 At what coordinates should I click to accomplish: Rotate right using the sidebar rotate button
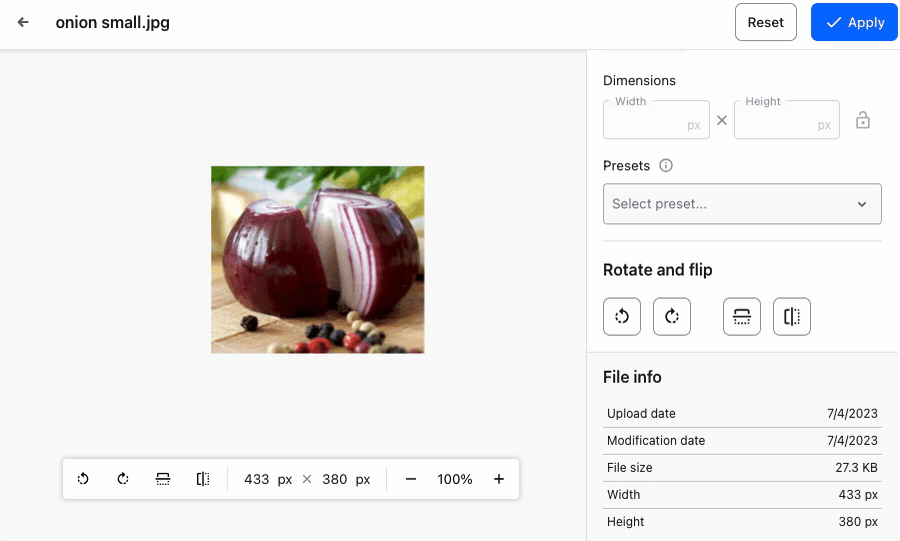672,317
